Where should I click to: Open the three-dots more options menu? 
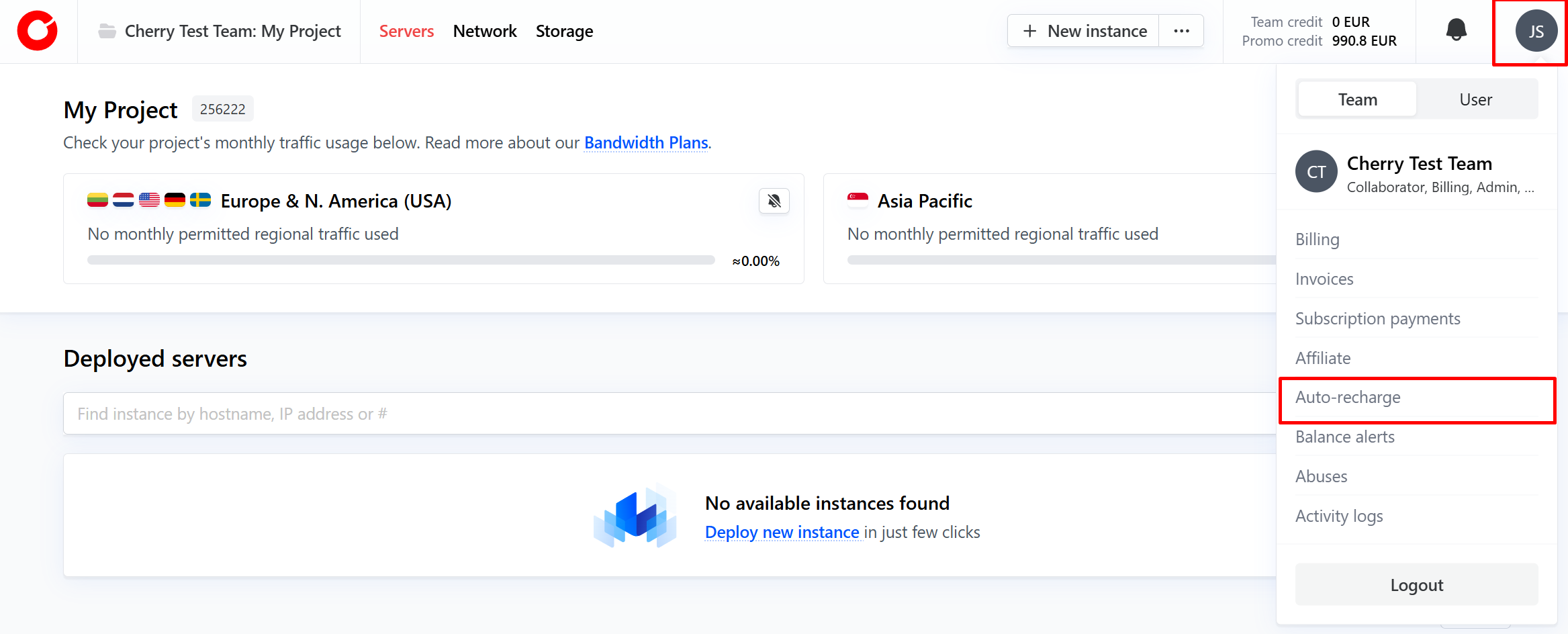[1181, 31]
